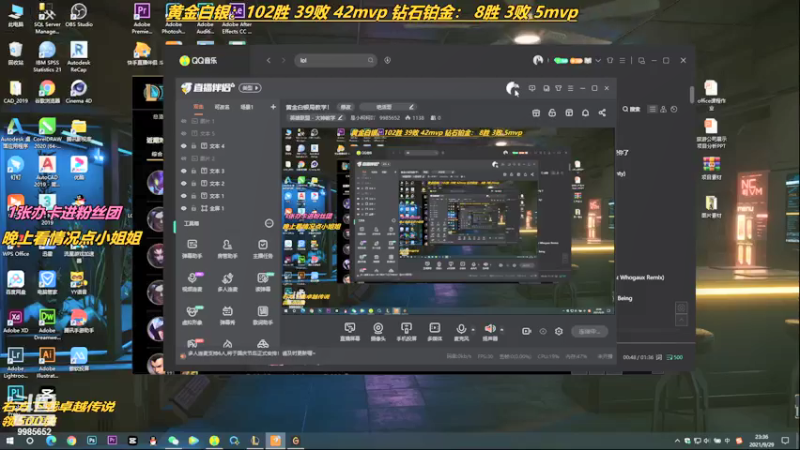Click the skin icon in QQ音乐 title bar

pos(610,60)
